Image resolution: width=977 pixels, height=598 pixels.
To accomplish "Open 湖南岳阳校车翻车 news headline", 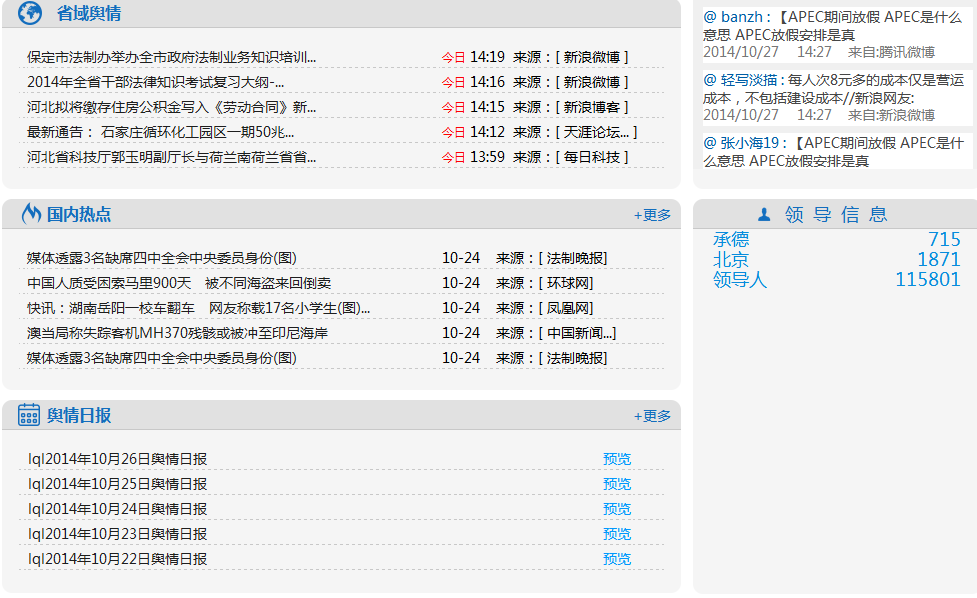I will [198, 308].
